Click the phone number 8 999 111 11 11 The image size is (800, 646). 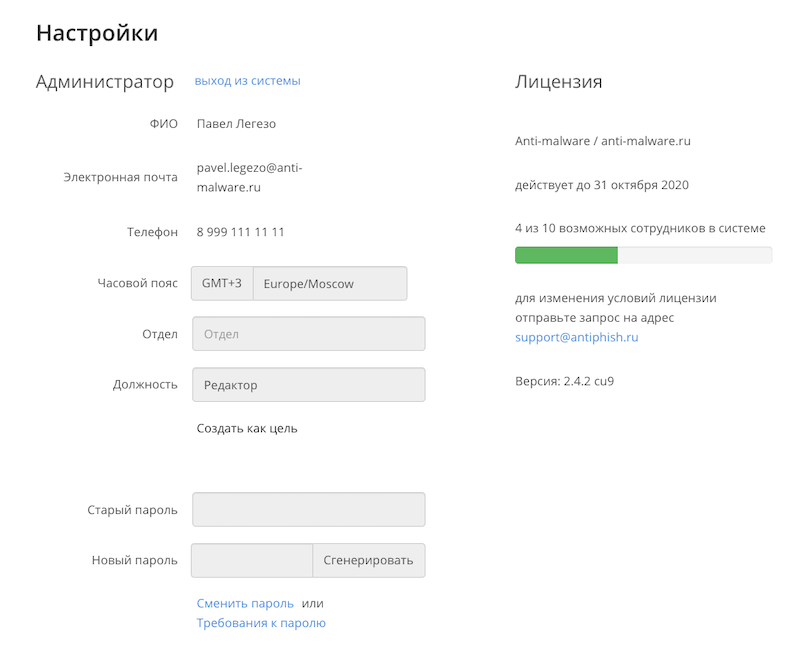(x=240, y=232)
